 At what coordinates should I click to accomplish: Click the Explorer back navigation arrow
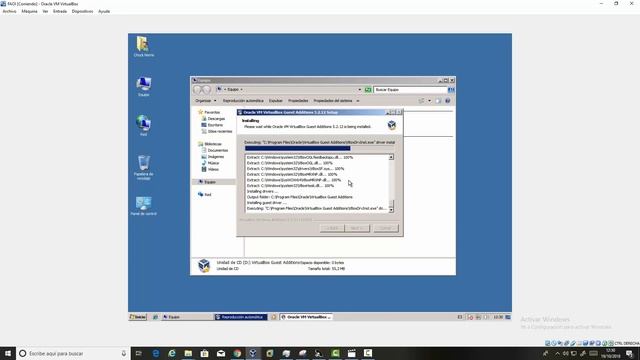pos(198,89)
